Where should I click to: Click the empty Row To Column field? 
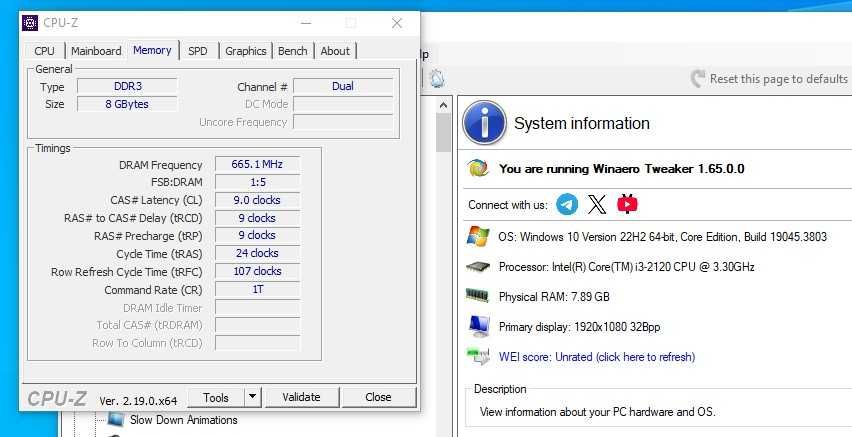click(258, 343)
